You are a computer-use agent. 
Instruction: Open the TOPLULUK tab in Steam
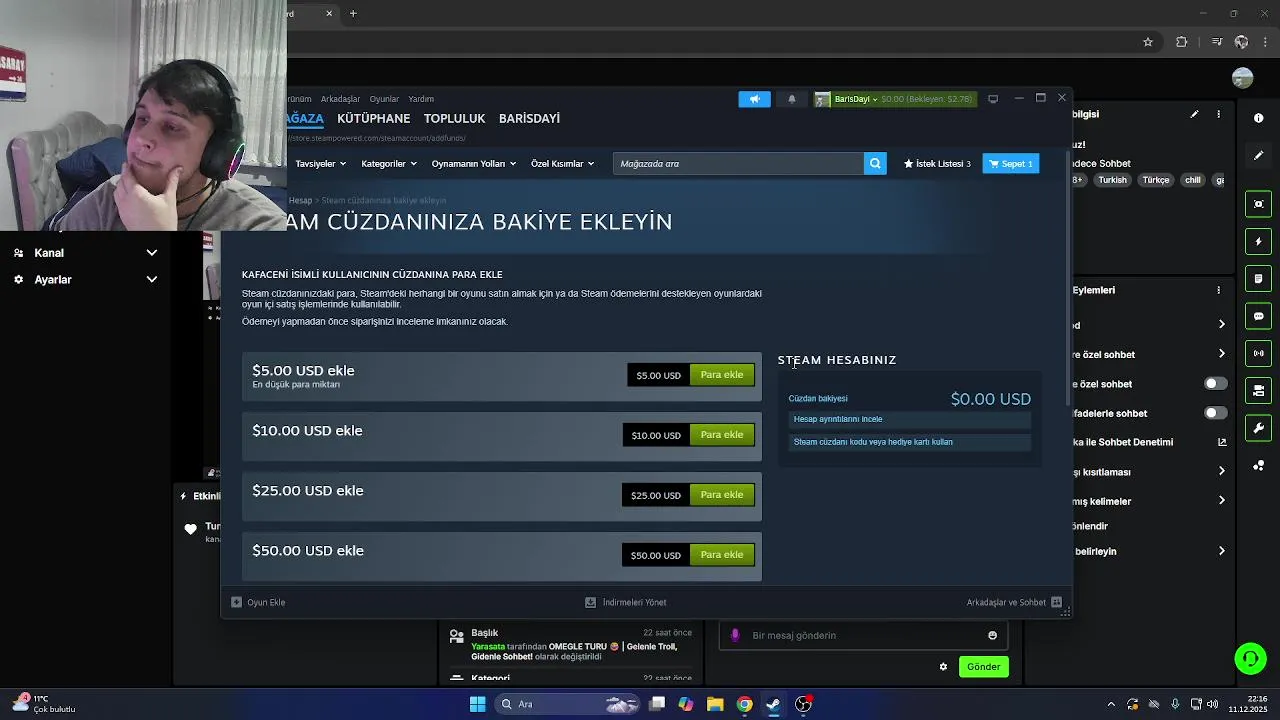point(454,118)
